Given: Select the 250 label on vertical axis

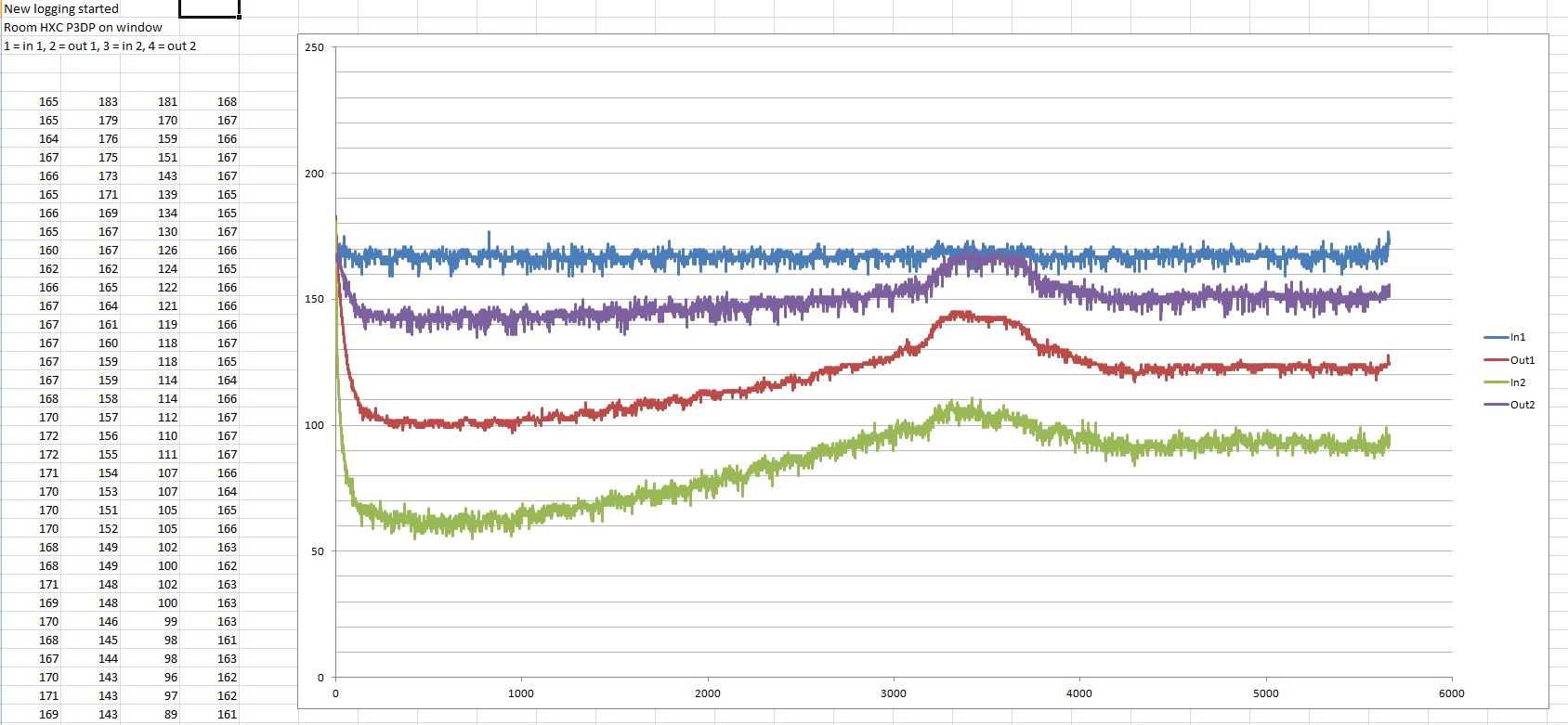Looking at the screenshot, I should coord(314,48).
